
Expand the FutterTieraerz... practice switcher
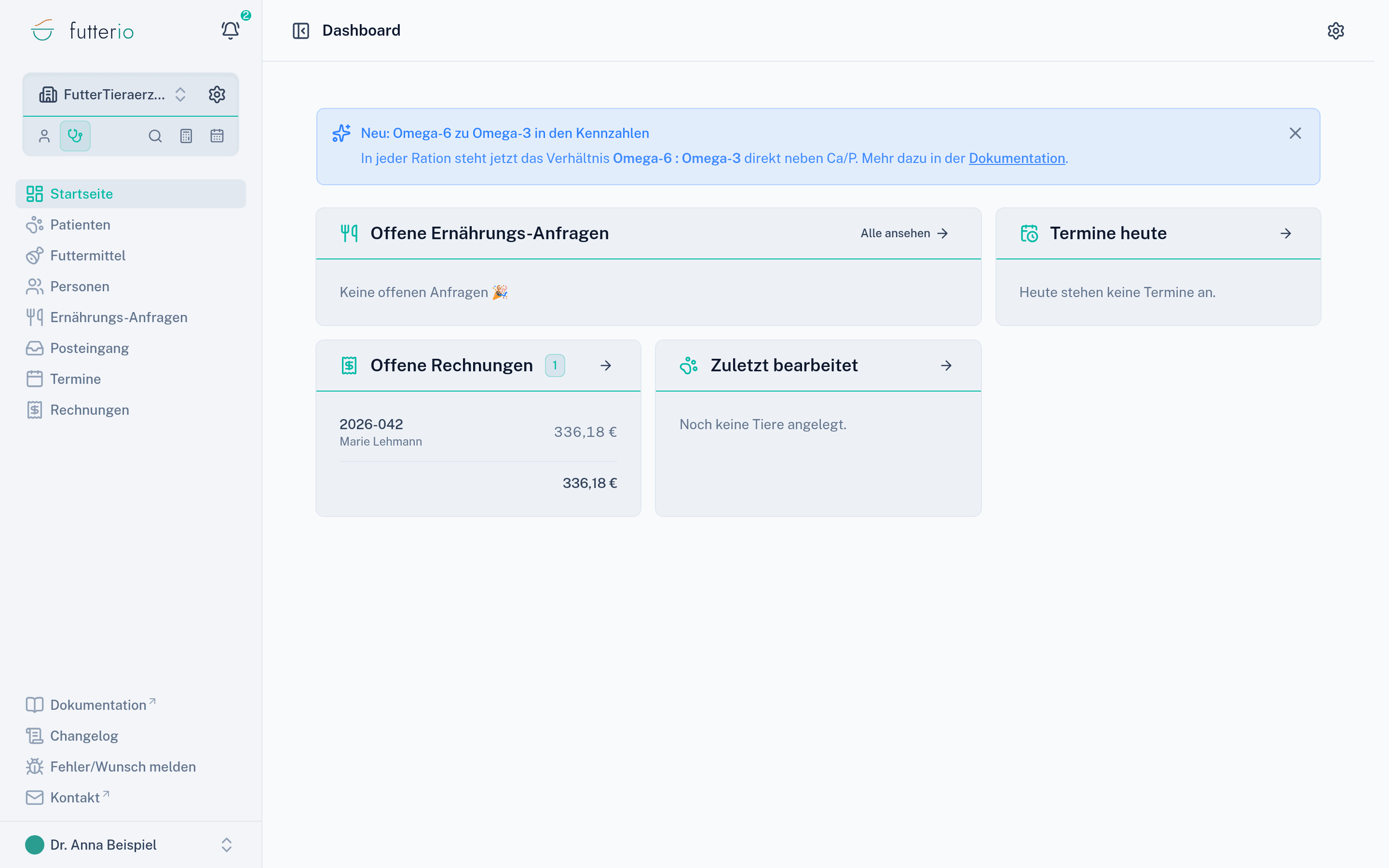112,94
